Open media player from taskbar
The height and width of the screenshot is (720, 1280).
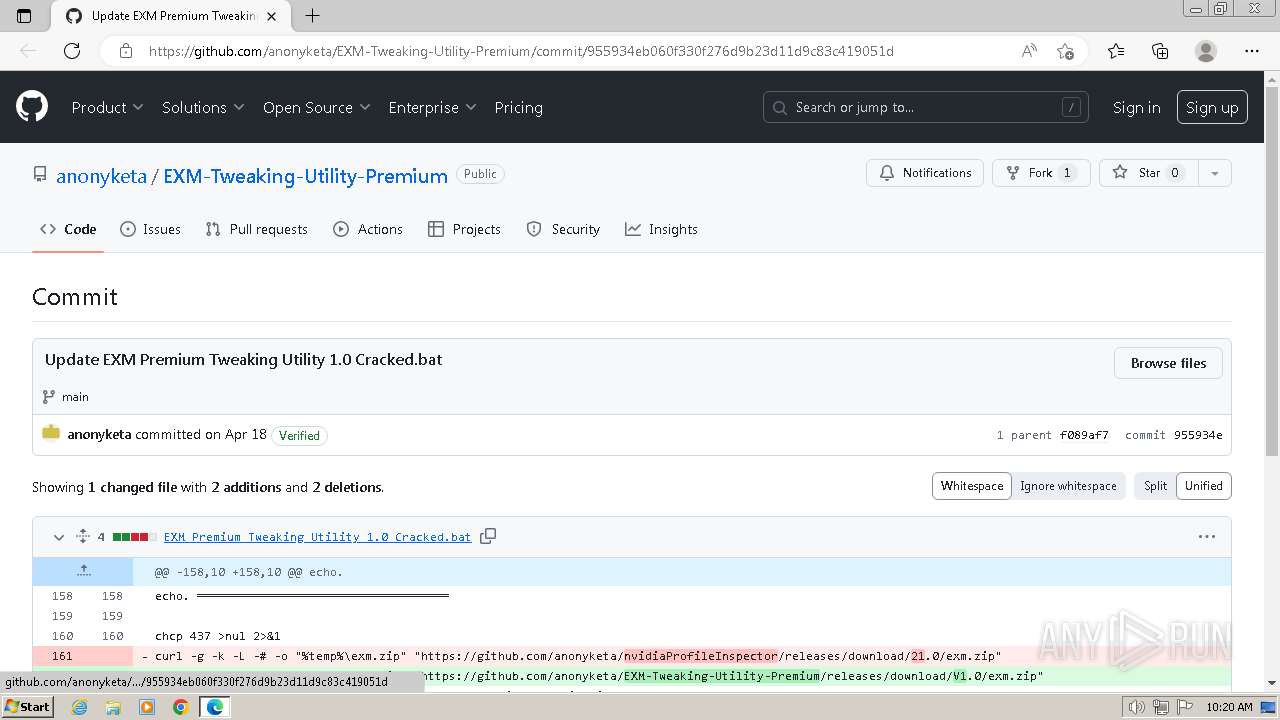coord(147,707)
